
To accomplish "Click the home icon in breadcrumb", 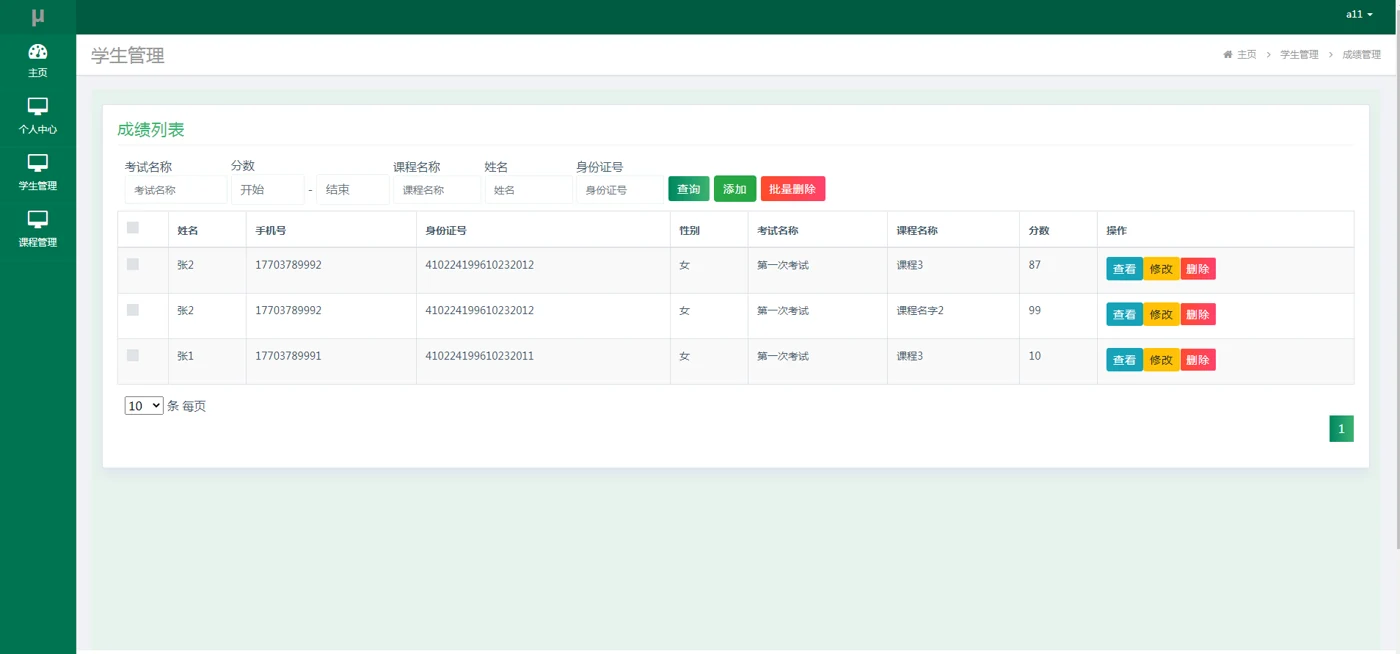I will [x=1228, y=55].
